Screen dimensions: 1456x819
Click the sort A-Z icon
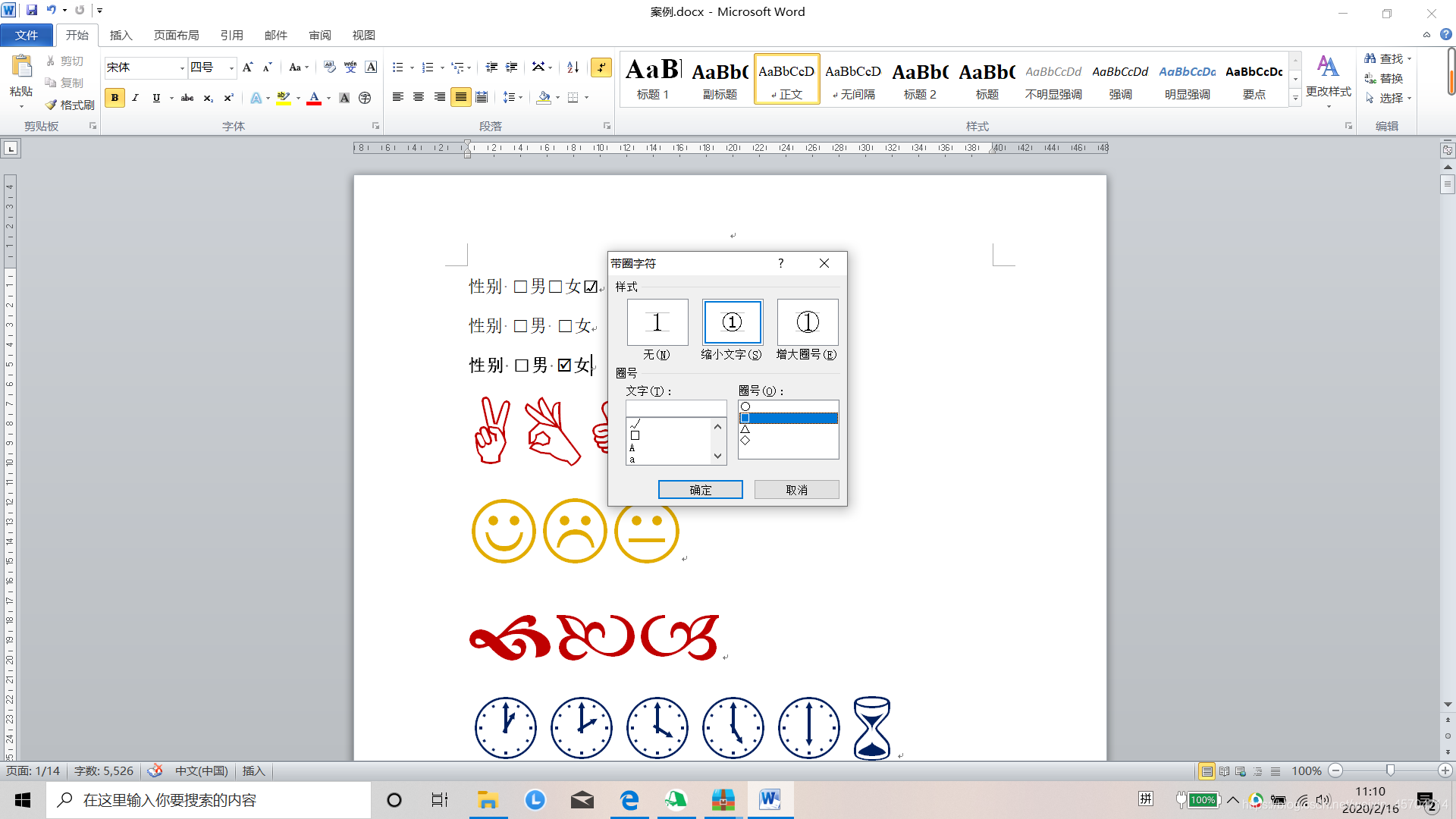573,67
